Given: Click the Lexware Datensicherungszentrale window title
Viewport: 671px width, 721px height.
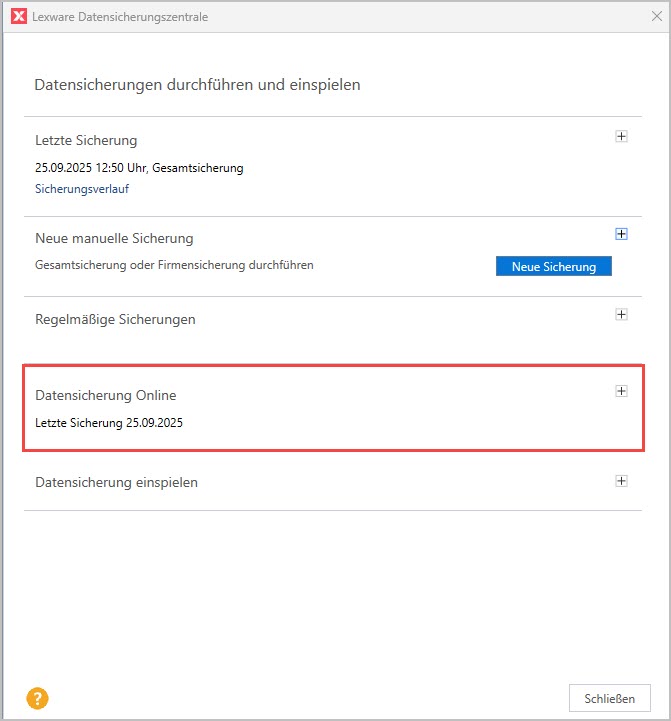Looking at the screenshot, I should [x=121, y=17].
